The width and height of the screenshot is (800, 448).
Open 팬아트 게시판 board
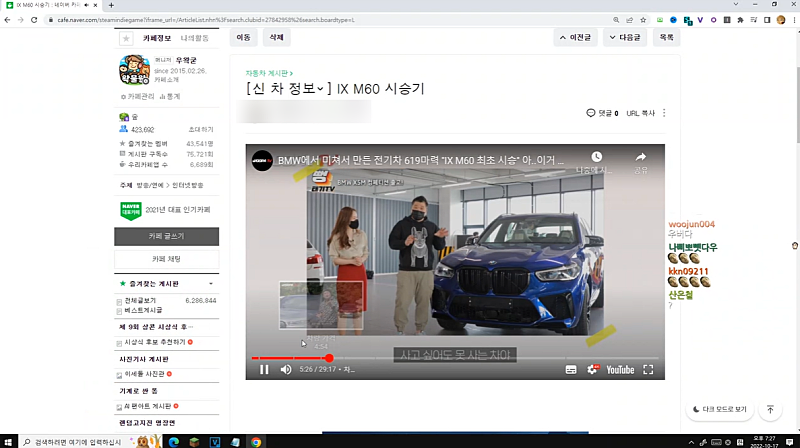pyautogui.click(x=148, y=406)
